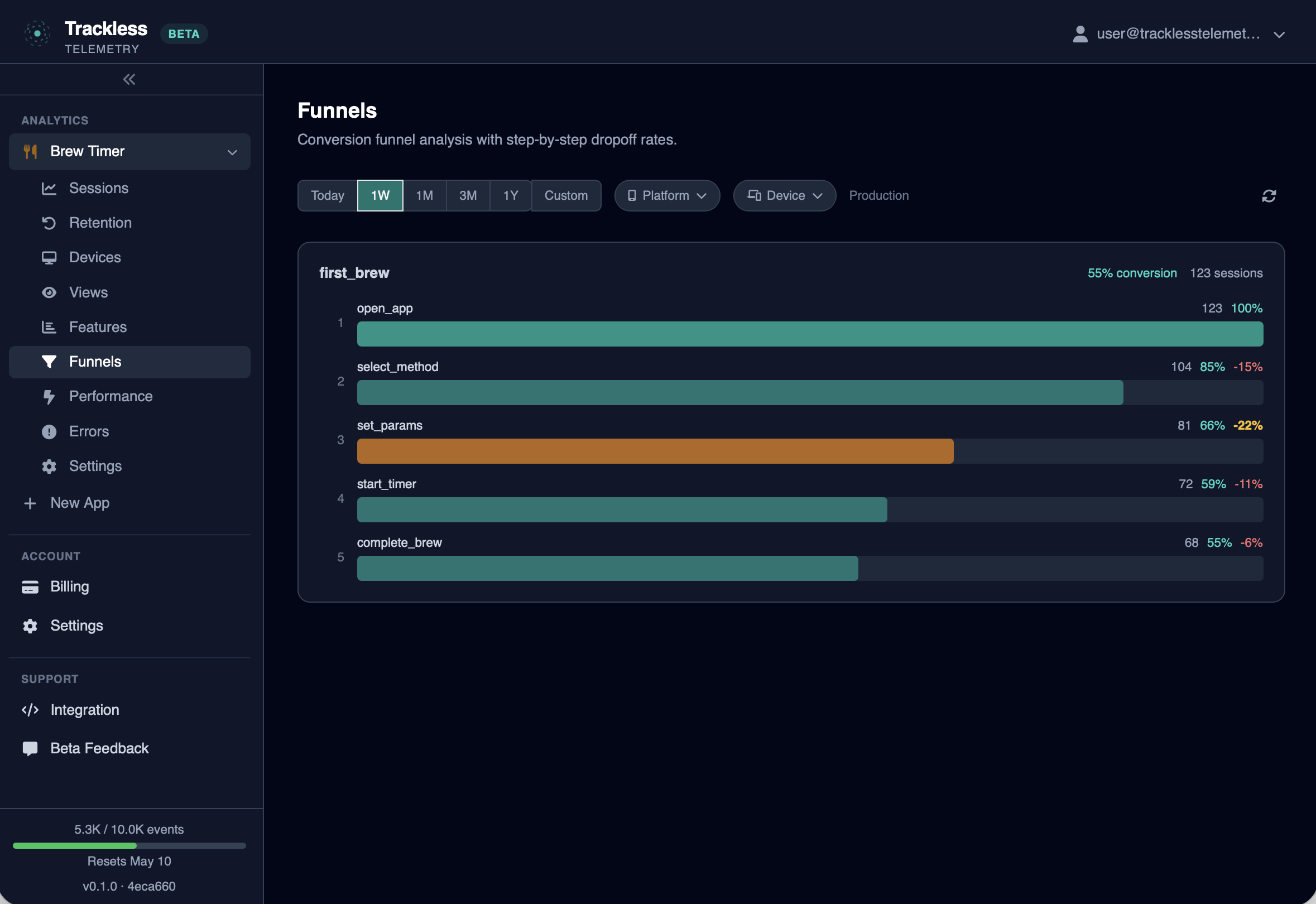The image size is (1316, 904).
Task: Click the Performance lightning bolt icon
Action: [x=49, y=397]
